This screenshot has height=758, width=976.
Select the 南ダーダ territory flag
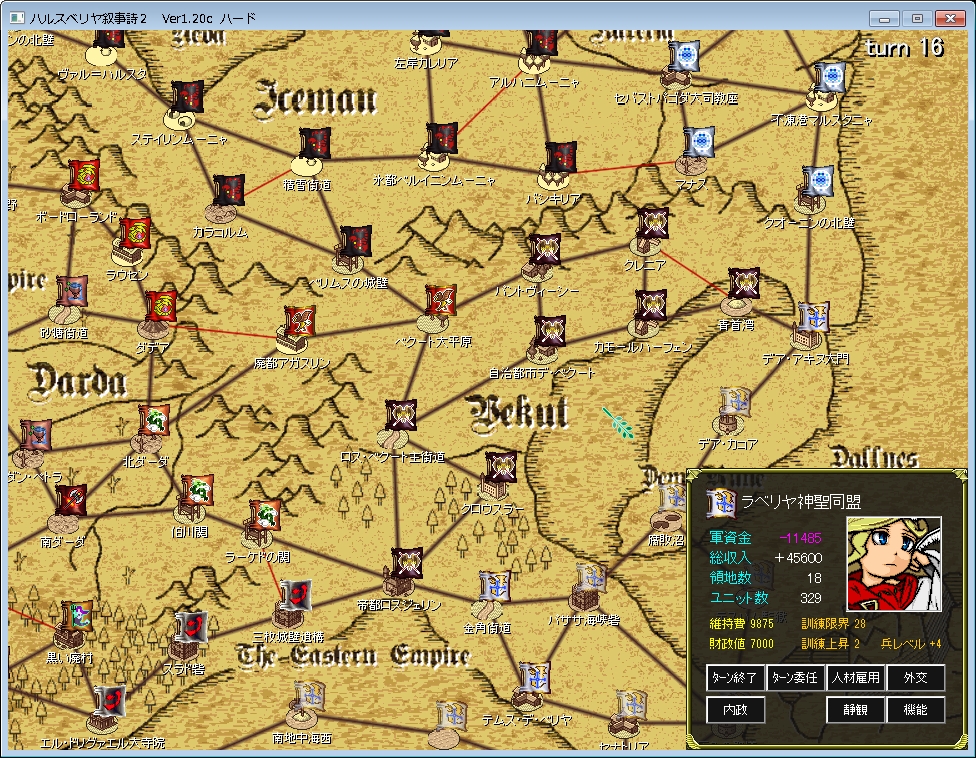point(71,500)
